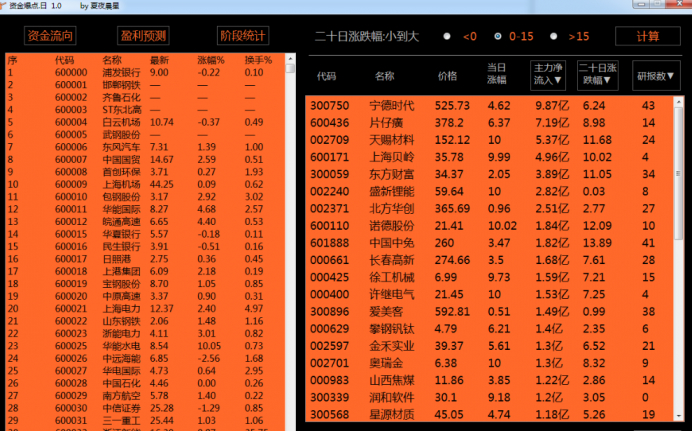
Task: Click 包钢股份 in left stock list
Action: tap(121, 197)
